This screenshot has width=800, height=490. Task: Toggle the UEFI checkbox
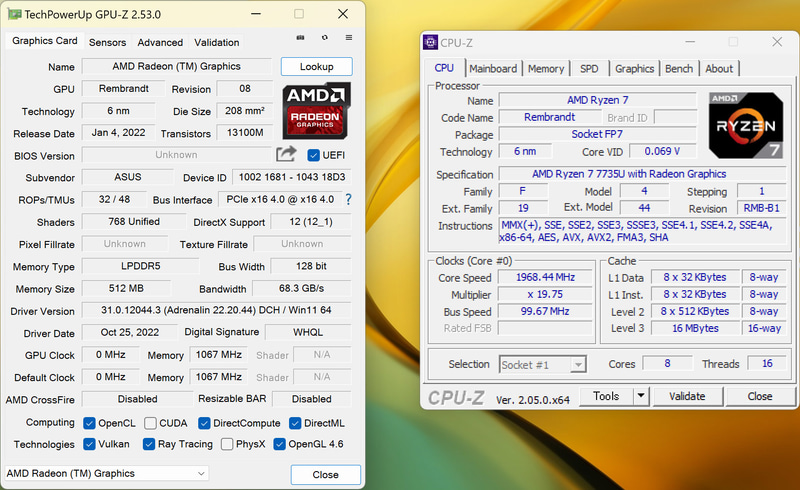(314, 155)
